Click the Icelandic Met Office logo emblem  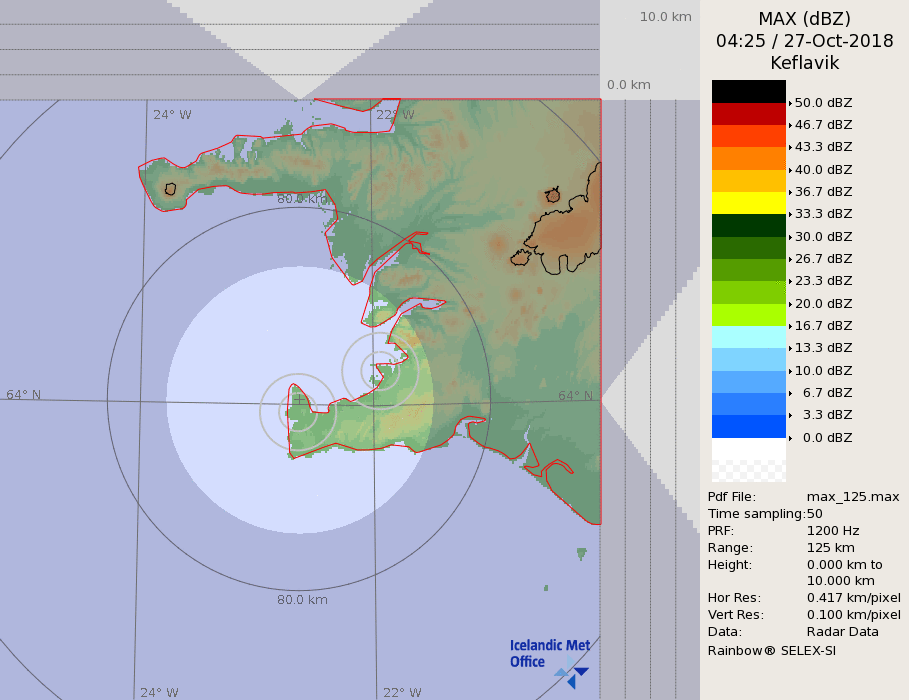[x=572, y=676]
